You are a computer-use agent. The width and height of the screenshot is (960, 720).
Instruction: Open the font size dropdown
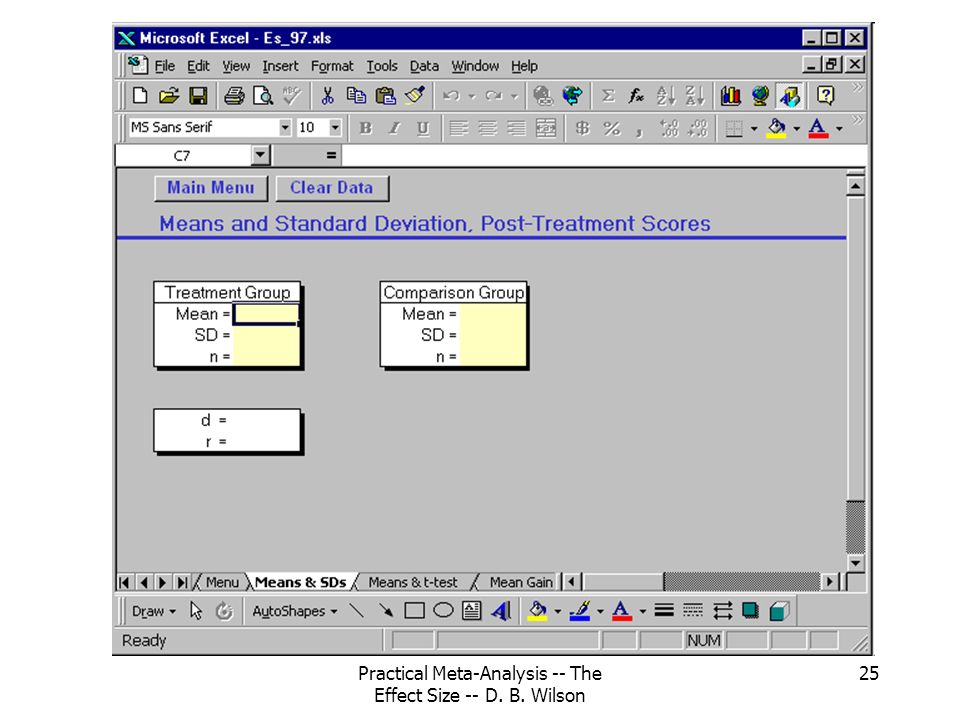coord(335,127)
